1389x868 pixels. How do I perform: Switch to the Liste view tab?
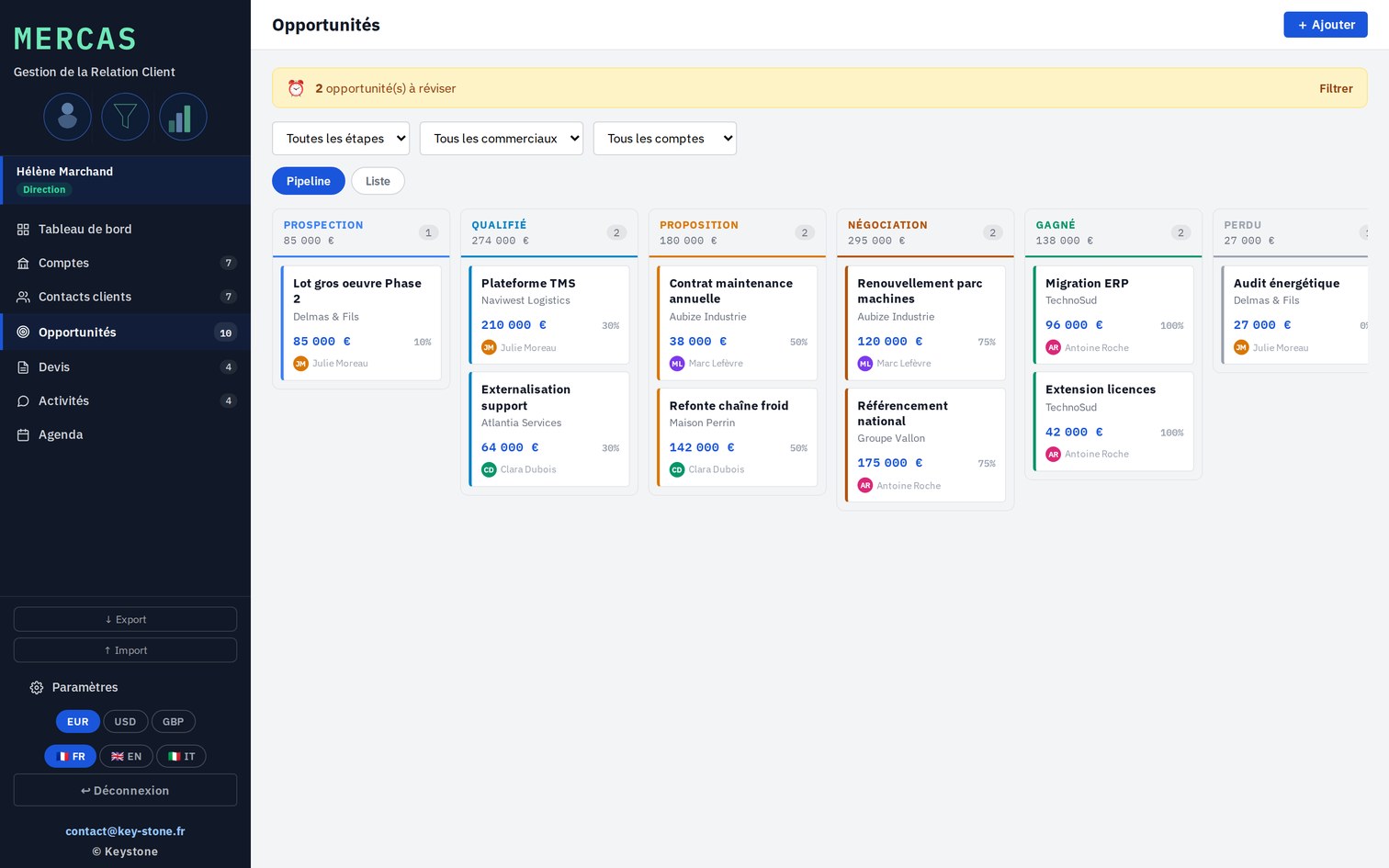click(x=378, y=181)
